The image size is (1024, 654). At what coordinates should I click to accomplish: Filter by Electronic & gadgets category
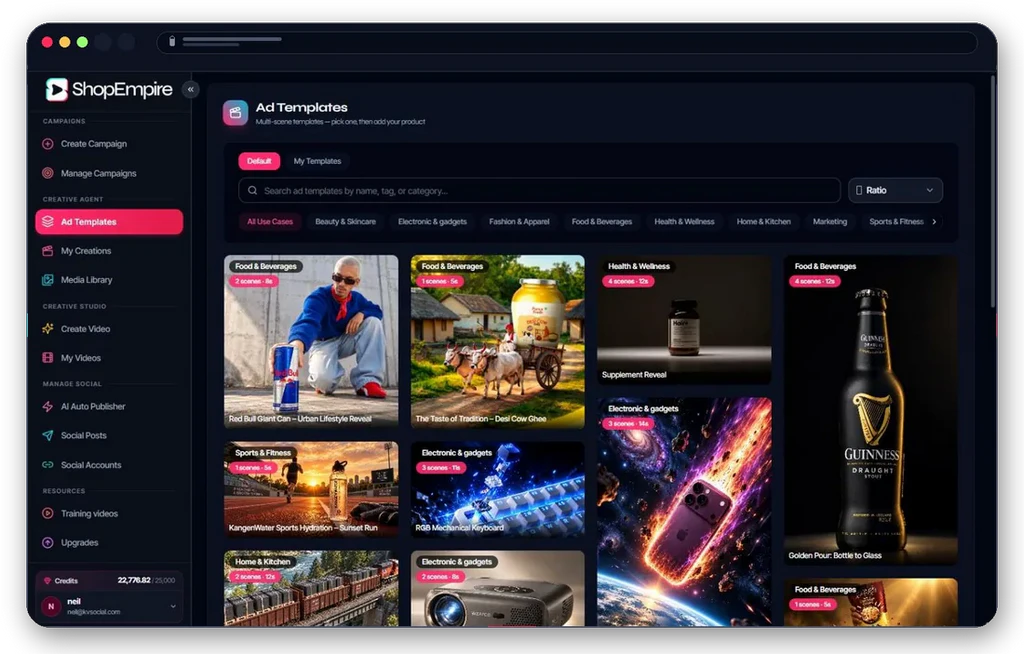432,221
